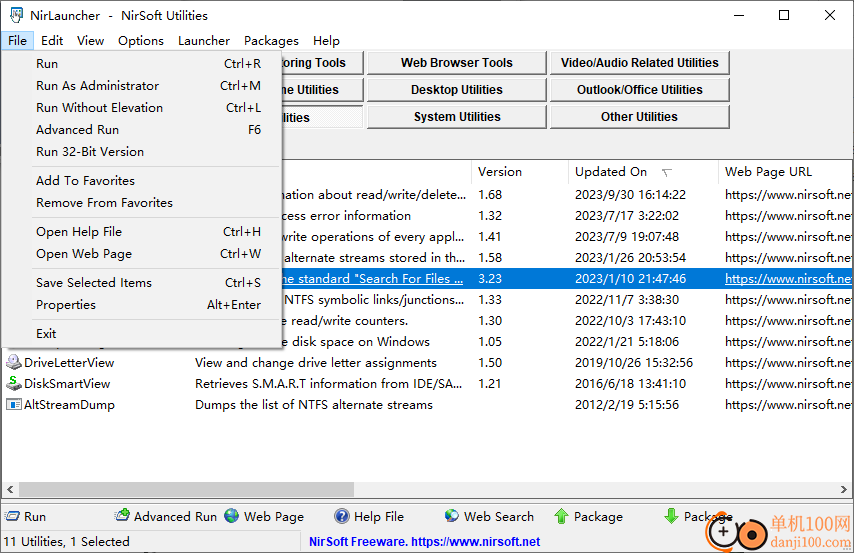Click date 2022/10/3 17:43:10 cell

(x=630, y=321)
